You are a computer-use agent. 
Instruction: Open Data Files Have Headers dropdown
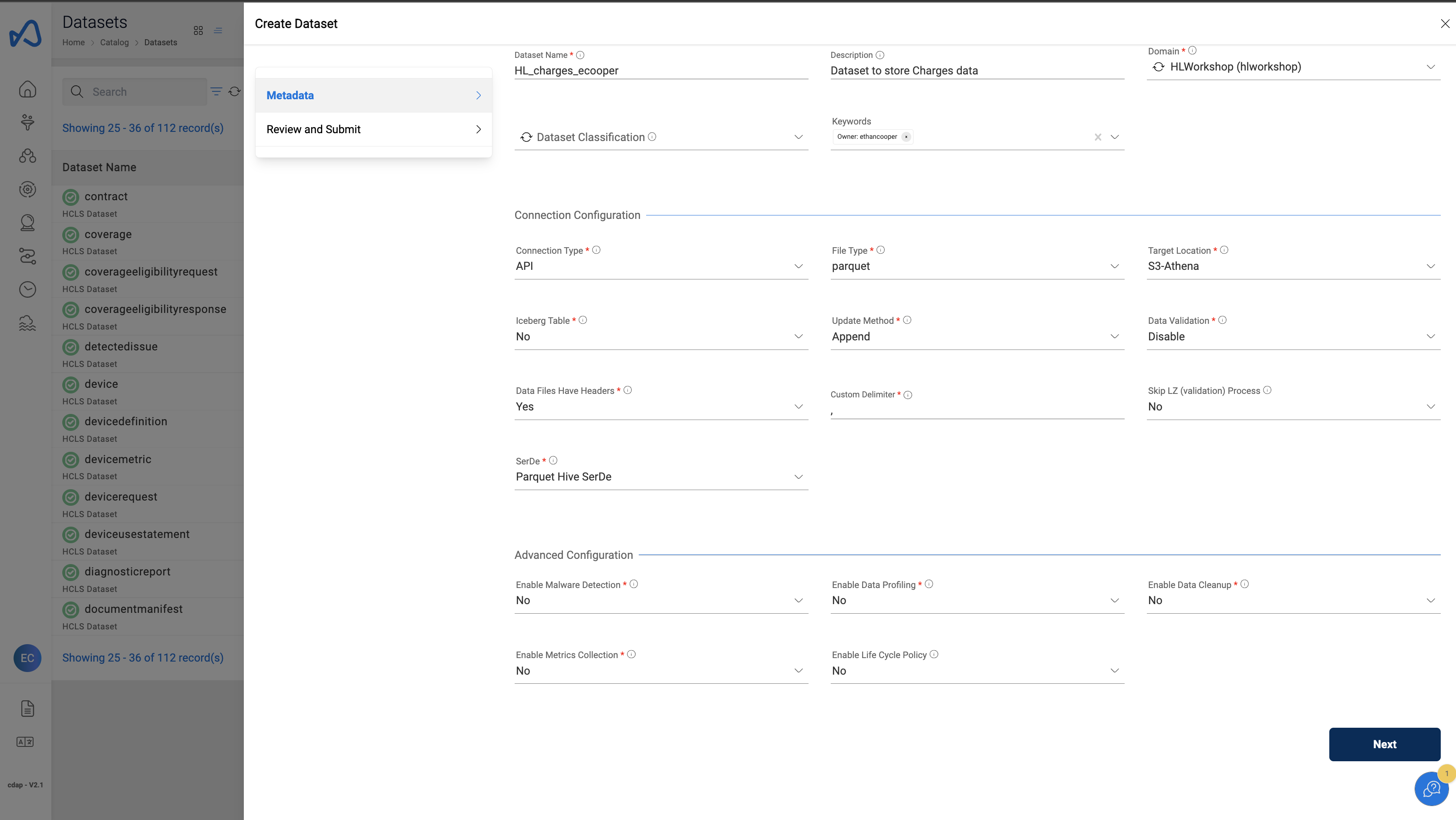pyautogui.click(x=661, y=407)
